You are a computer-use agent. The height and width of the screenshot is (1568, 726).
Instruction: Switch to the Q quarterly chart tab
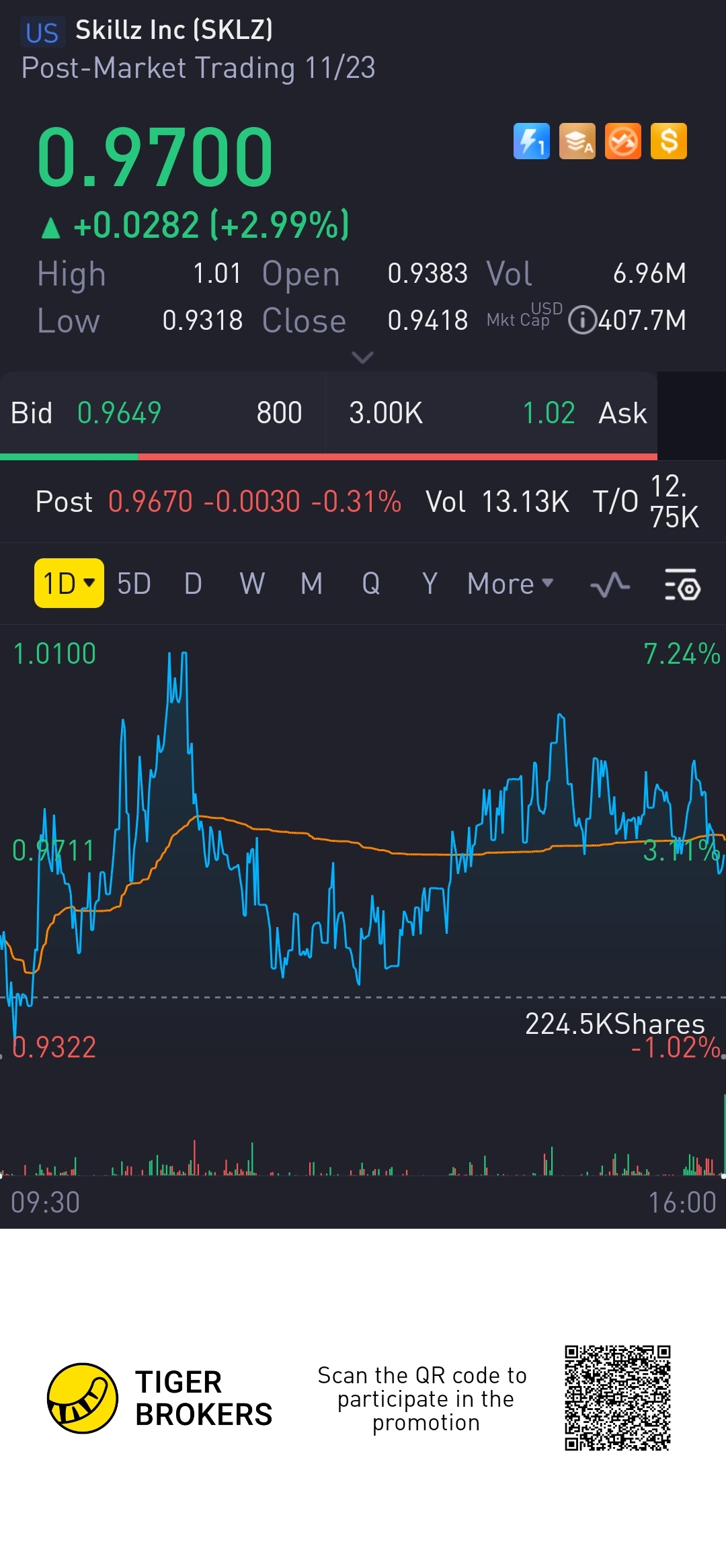tap(370, 584)
